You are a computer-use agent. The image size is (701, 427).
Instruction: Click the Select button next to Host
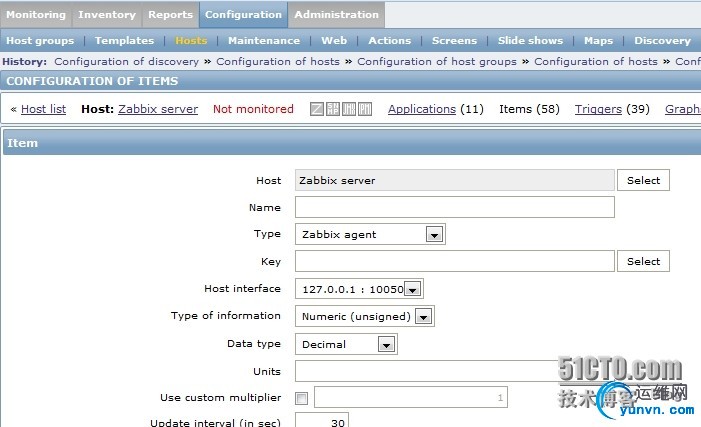click(643, 180)
